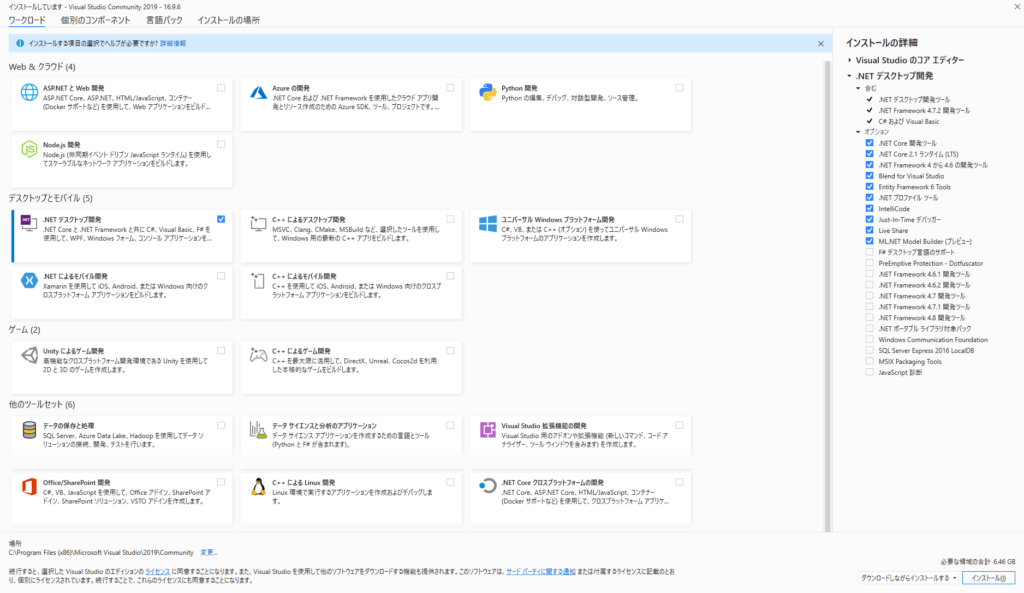Check the .NET Framework 4.8 開発ツール option
The height and width of the screenshot is (593, 1024).
[x=869, y=317]
